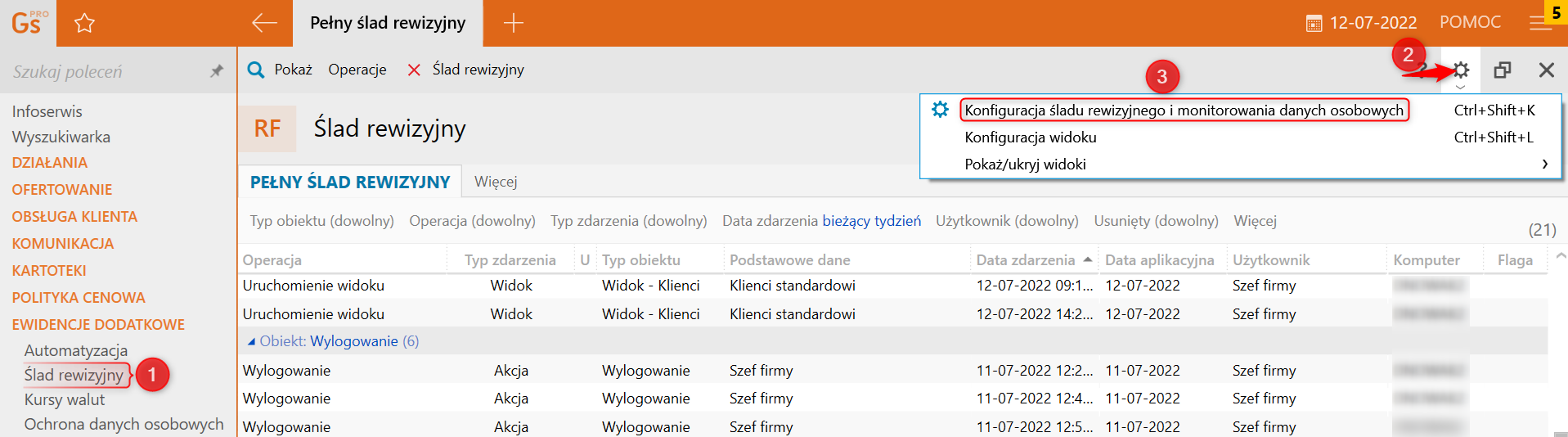Image resolution: width=1568 pixels, height=437 pixels.
Task: Click the restore window icon in toolbar
Action: click(x=1502, y=70)
